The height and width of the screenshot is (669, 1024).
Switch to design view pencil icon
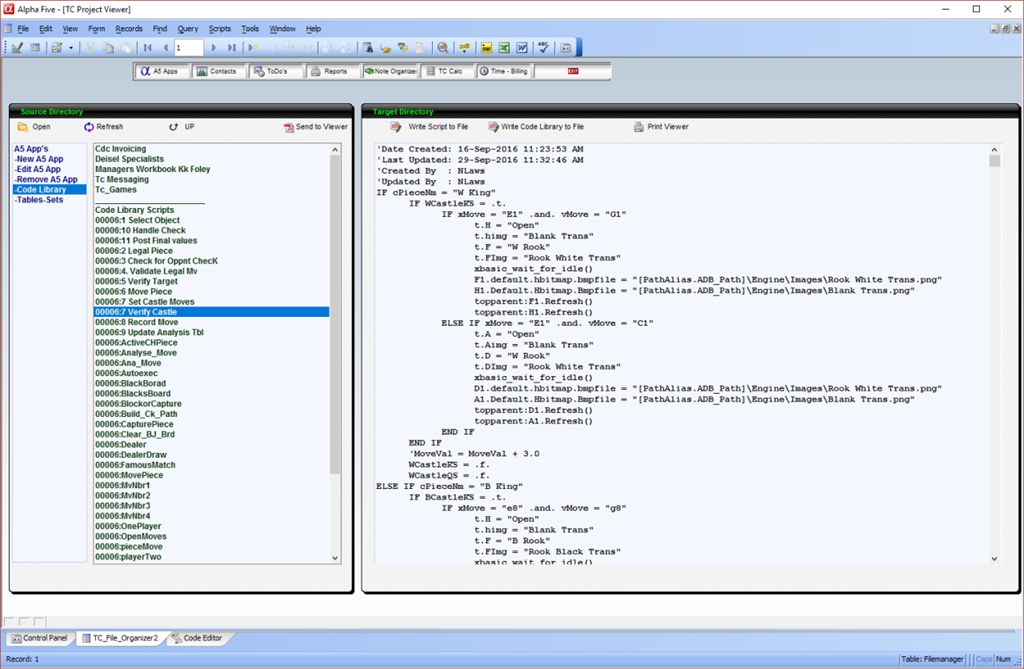[x=17, y=47]
